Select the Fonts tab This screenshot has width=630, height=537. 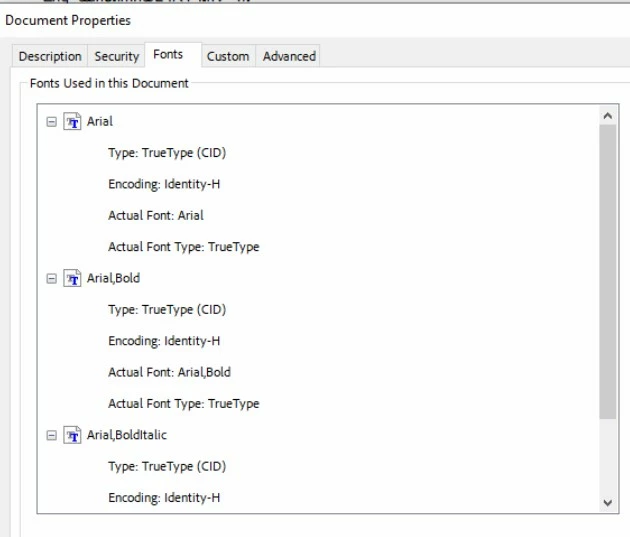point(173,54)
